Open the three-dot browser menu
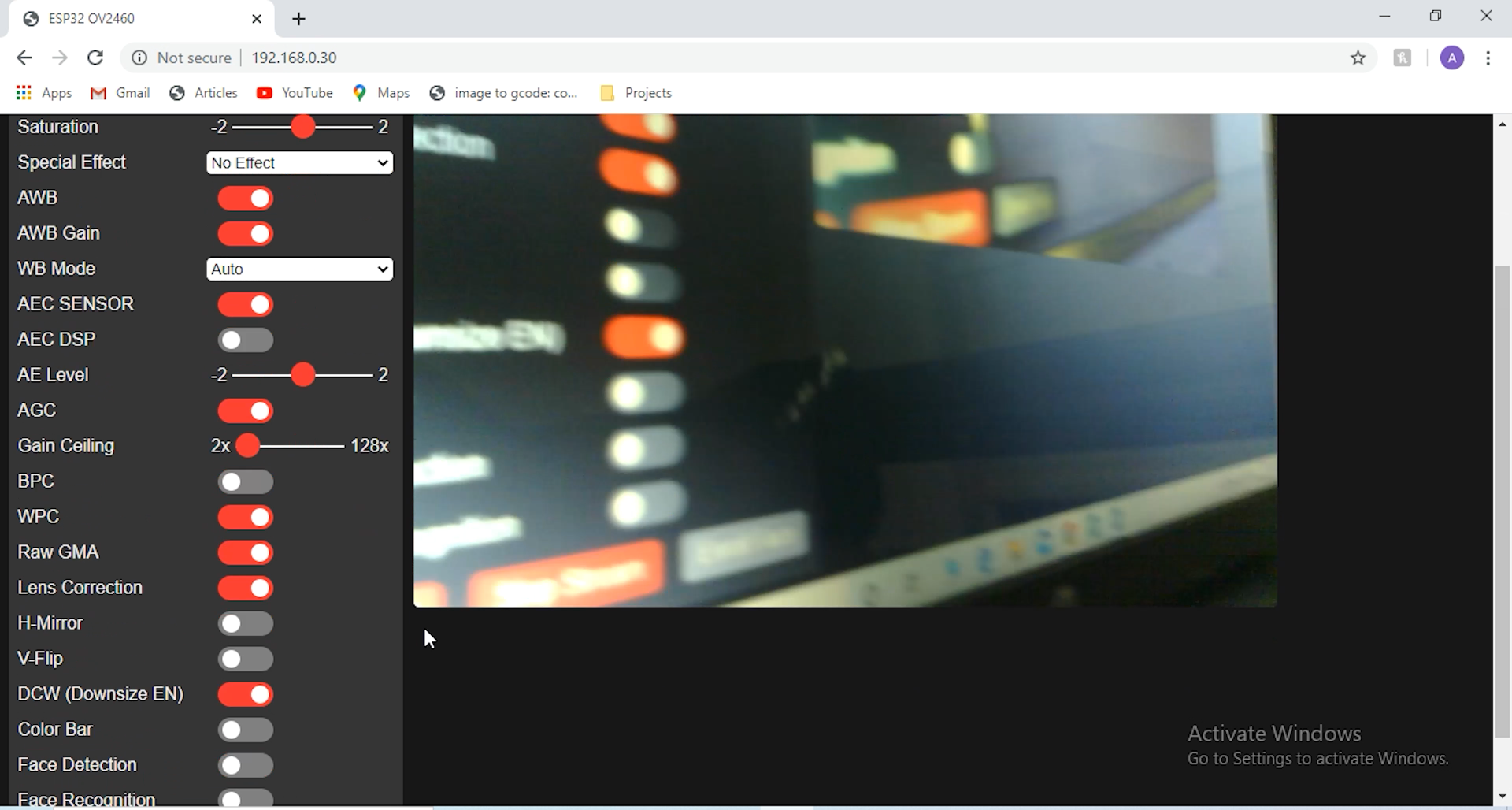Viewport: 1512px width, 810px height. click(x=1489, y=58)
